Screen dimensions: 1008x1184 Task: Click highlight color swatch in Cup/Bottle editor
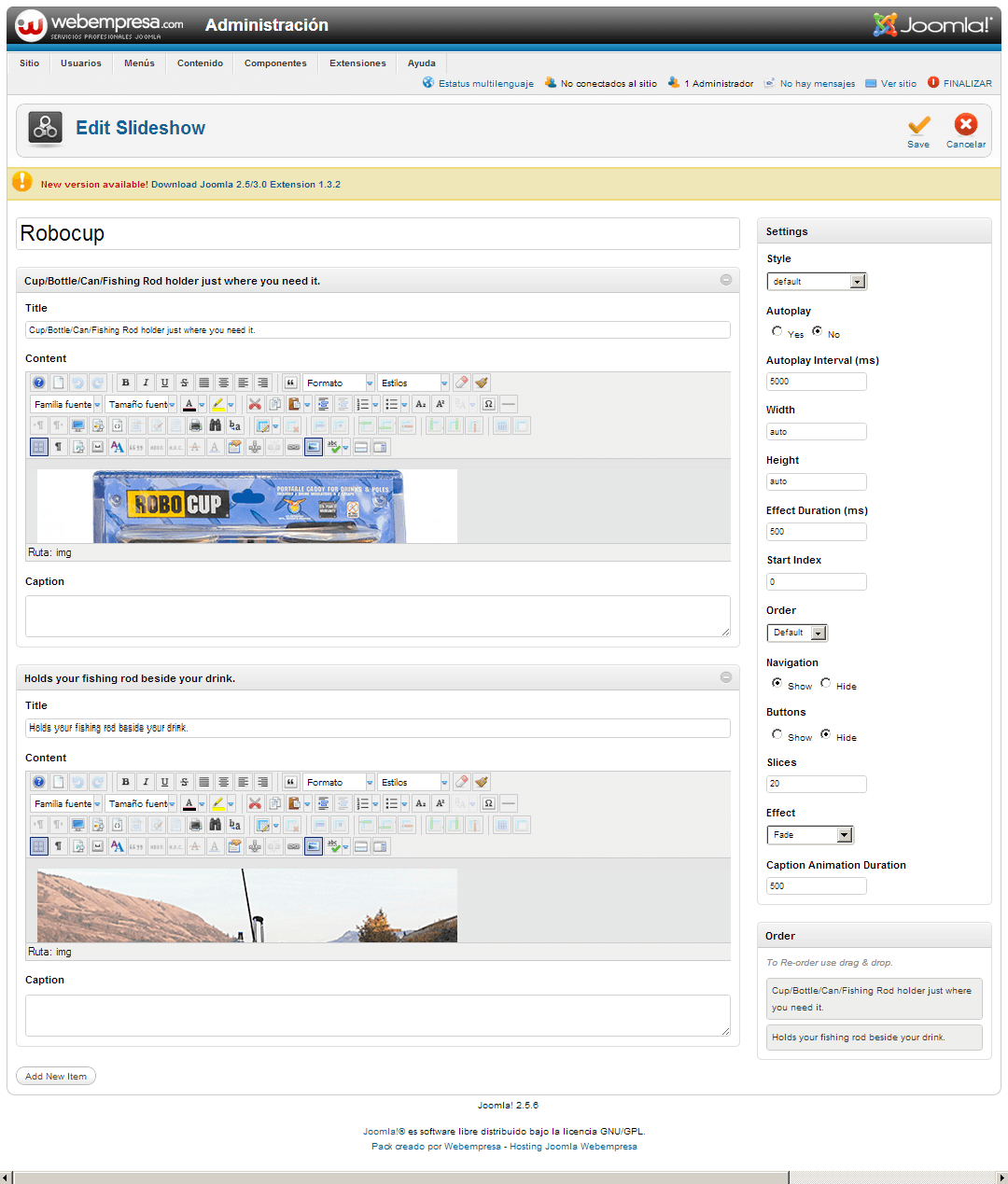218,404
